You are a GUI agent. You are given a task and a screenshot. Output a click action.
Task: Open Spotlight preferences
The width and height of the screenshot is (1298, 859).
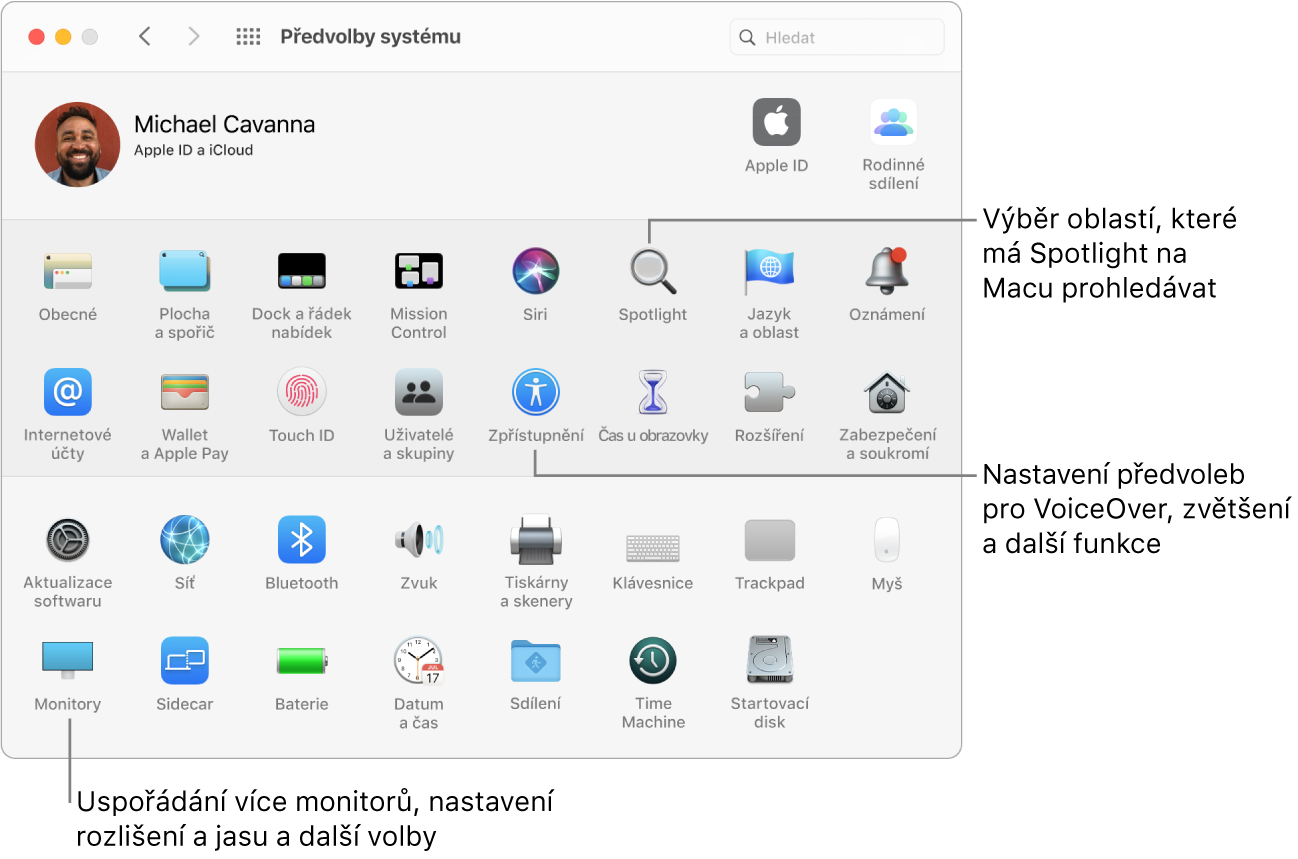[653, 271]
